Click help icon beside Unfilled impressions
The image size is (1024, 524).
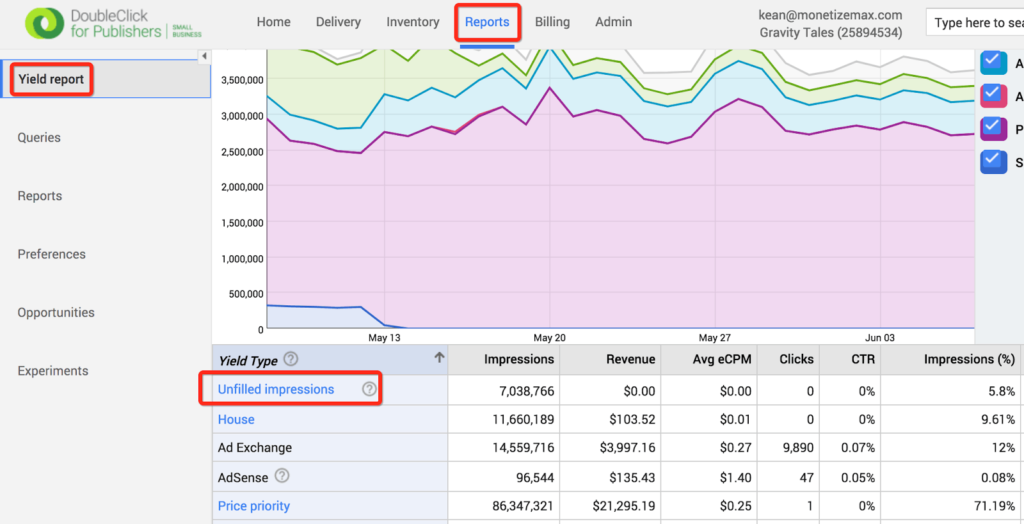(370, 389)
